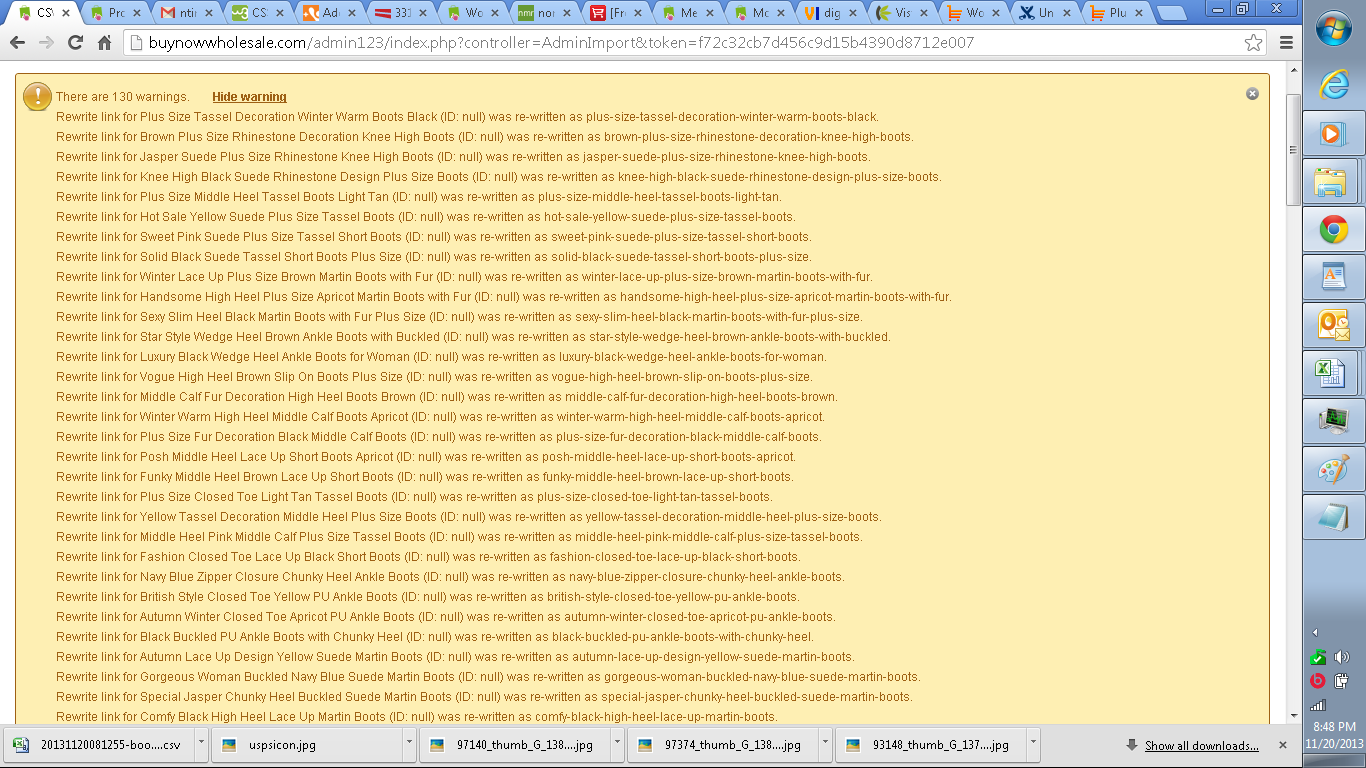The height and width of the screenshot is (768, 1366).
Task: Switch to the 'dig' tab
Action: point(832,14)
